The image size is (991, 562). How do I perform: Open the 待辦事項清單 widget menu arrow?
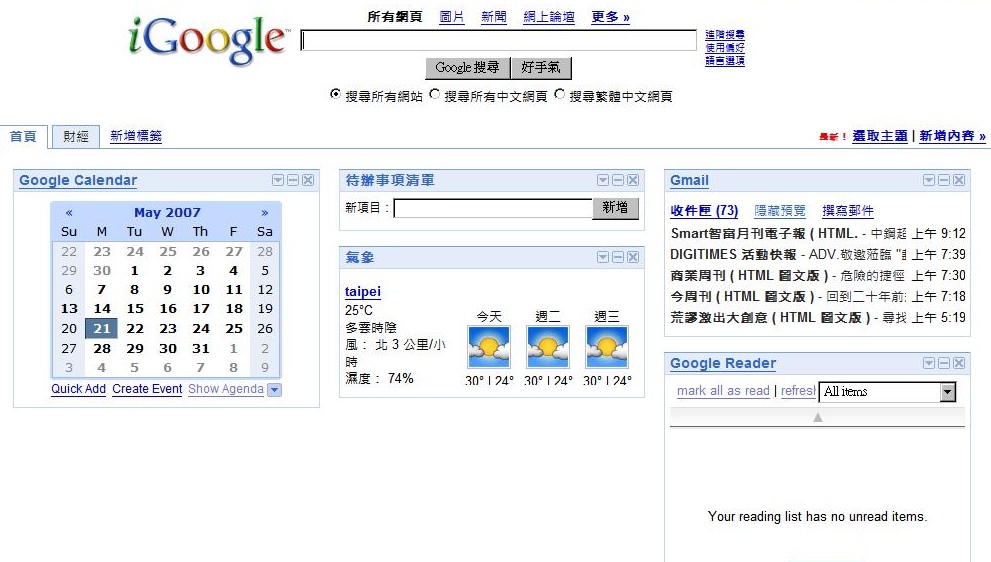pos(602,180)
